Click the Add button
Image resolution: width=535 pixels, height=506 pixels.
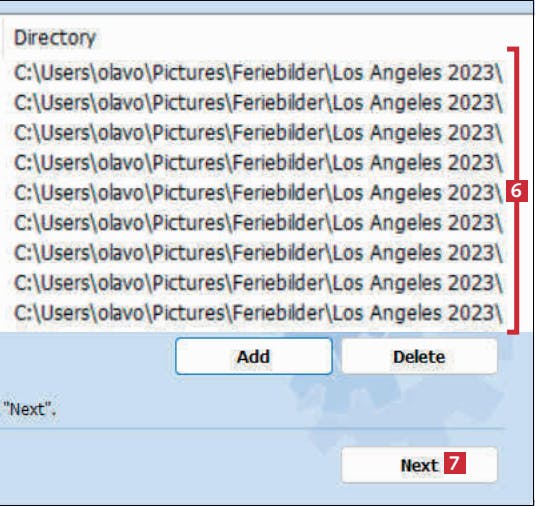click(254, 357)
